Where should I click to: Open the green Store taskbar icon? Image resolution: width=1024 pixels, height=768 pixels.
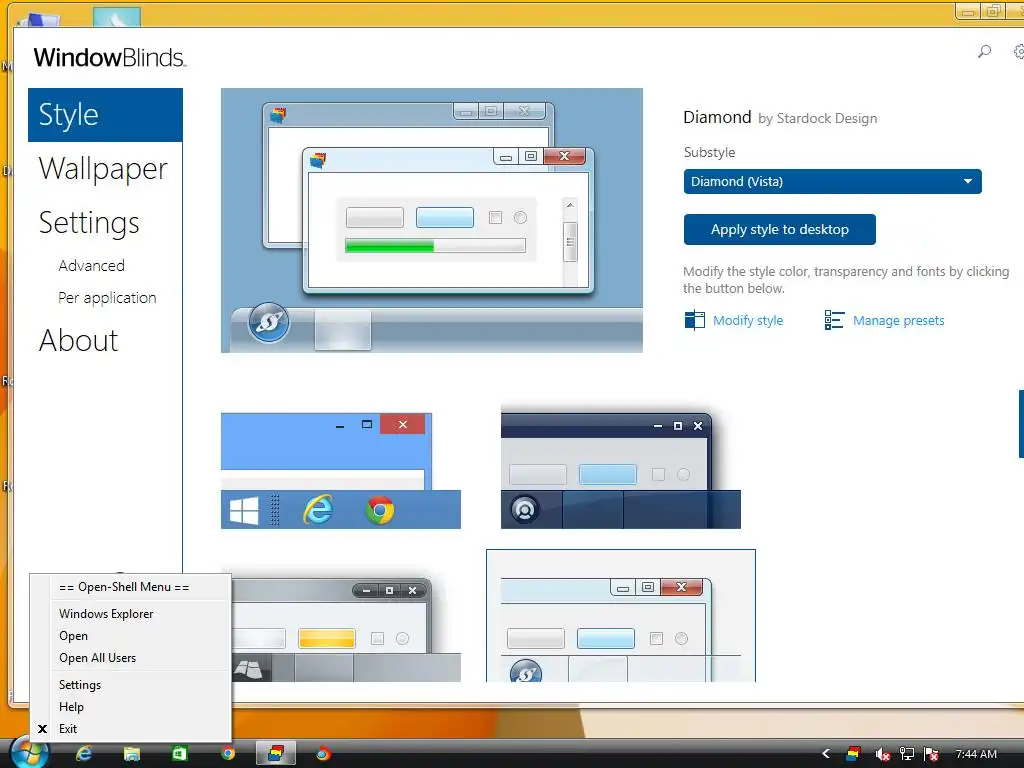(180, 754)
